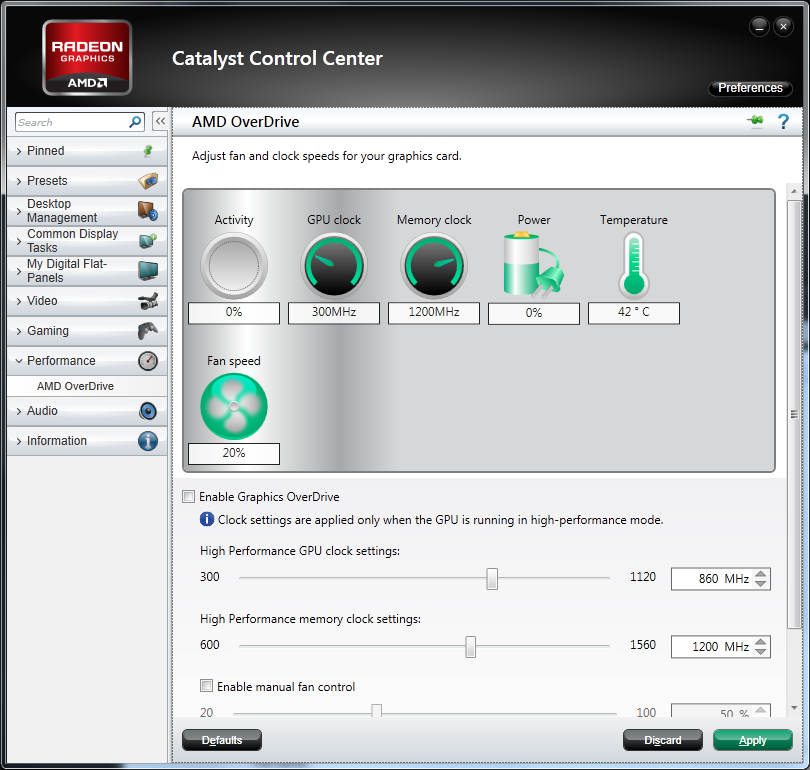The height and width of the screenshot is (770, 810).
Task: Click the GPU clock gauge icon
Action: click(334, 266)
